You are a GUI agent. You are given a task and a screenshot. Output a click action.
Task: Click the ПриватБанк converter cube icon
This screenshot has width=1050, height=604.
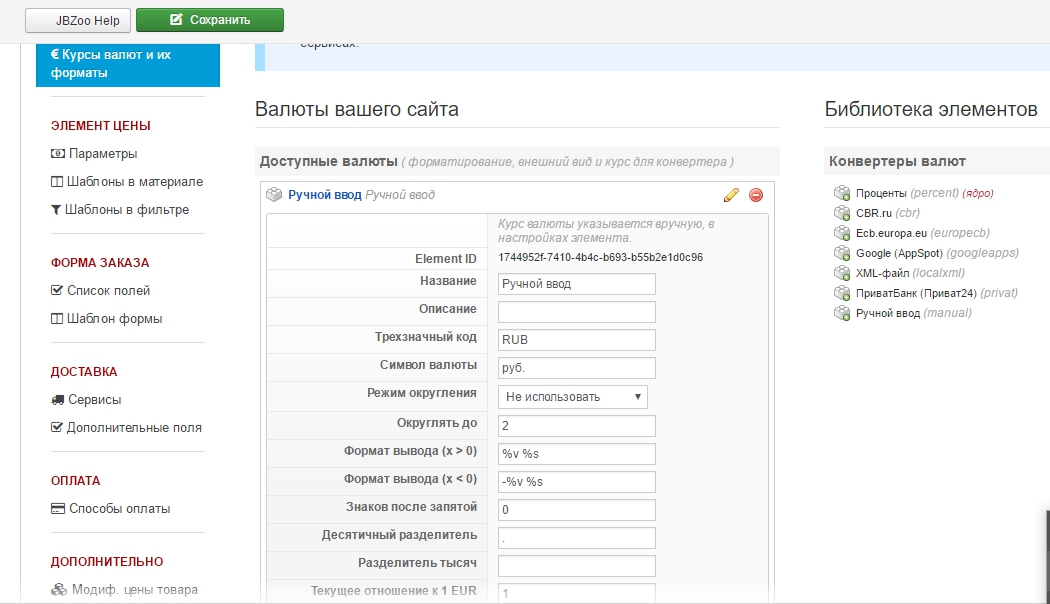pyautogui.click(x=841, y=293)
